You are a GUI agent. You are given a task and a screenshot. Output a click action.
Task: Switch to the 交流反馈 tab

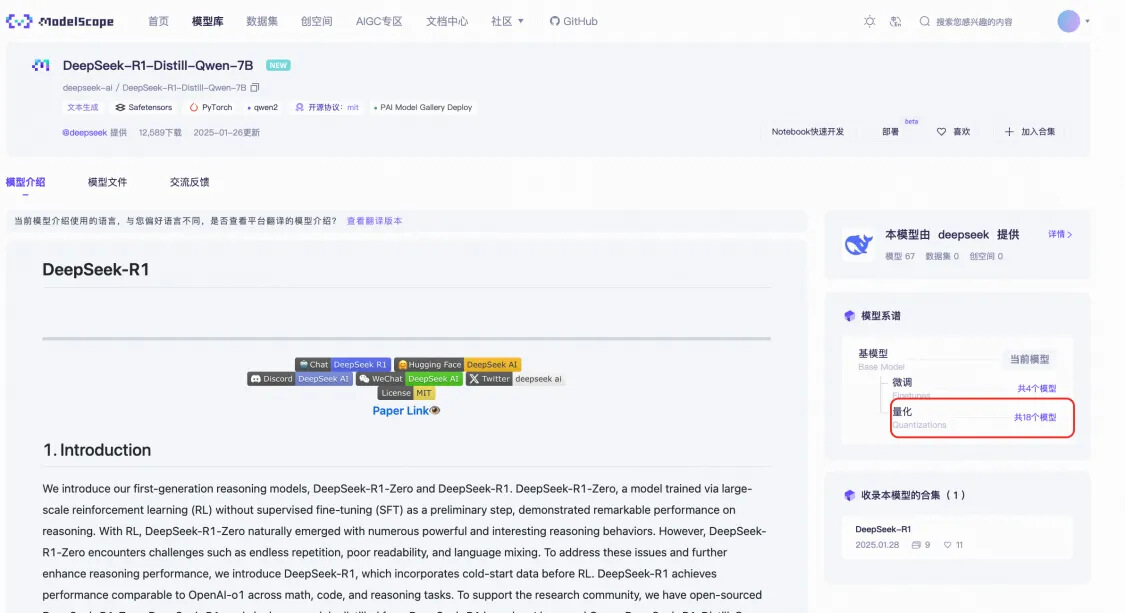[x=189, y=182]
